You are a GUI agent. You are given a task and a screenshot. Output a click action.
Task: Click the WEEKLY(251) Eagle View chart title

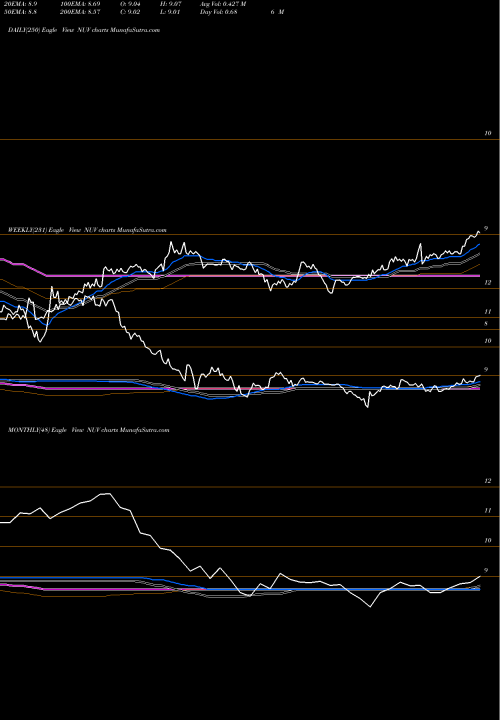(87, 230)
